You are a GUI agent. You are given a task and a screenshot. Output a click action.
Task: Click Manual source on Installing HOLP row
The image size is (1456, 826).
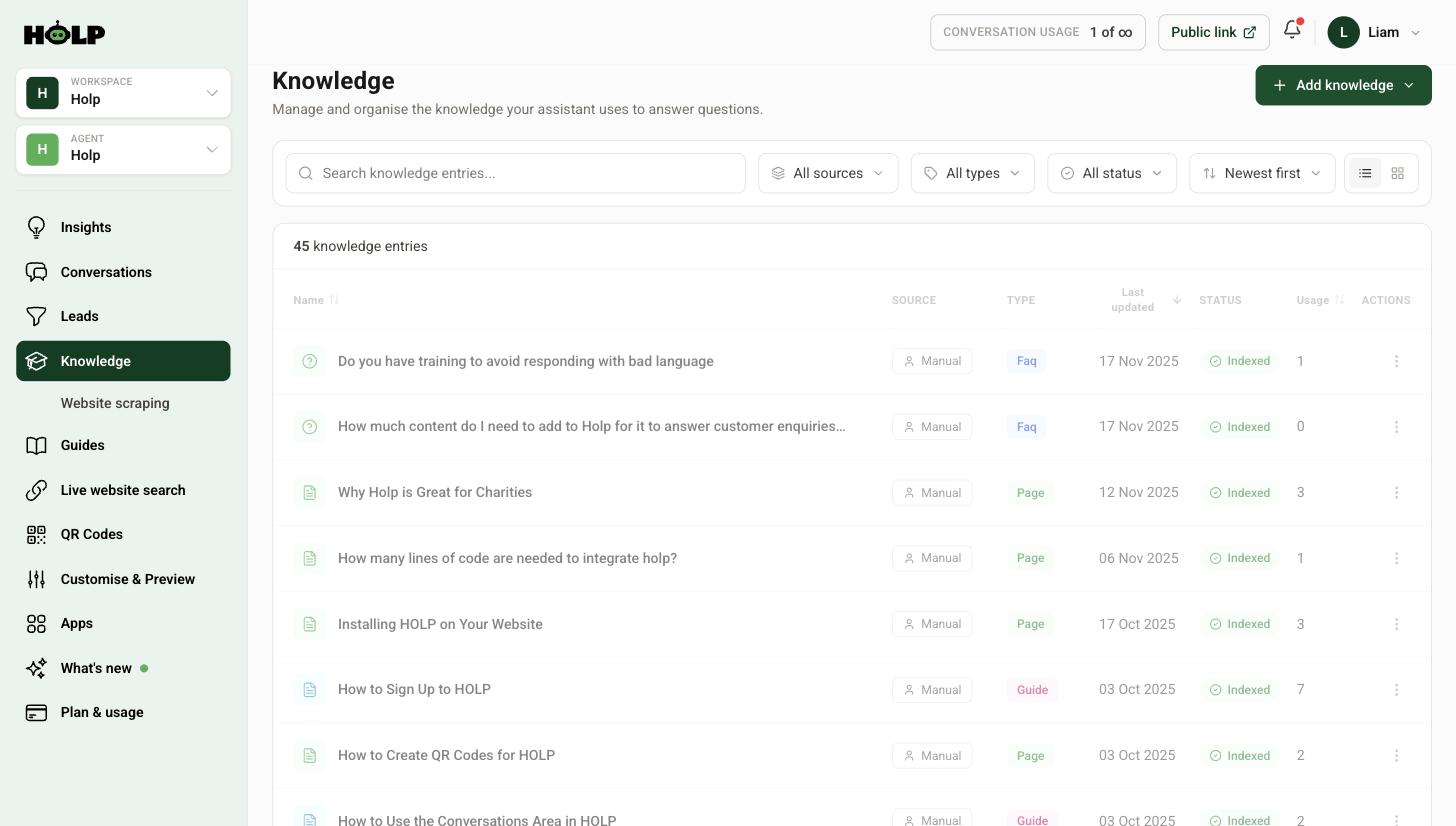click(x=932, y=624)
